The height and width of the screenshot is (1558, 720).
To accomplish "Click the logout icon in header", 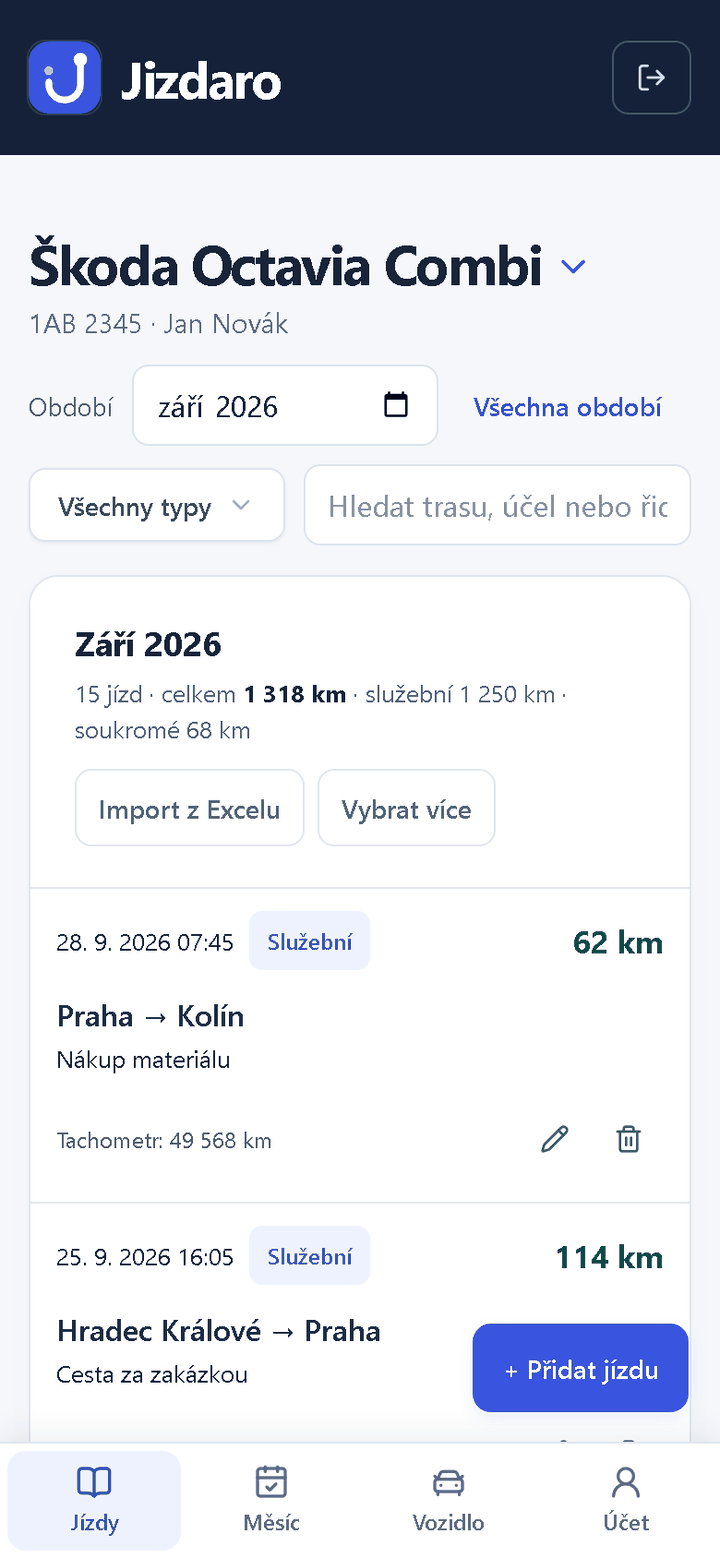I will pyautogui.click(x=651, y=77).
